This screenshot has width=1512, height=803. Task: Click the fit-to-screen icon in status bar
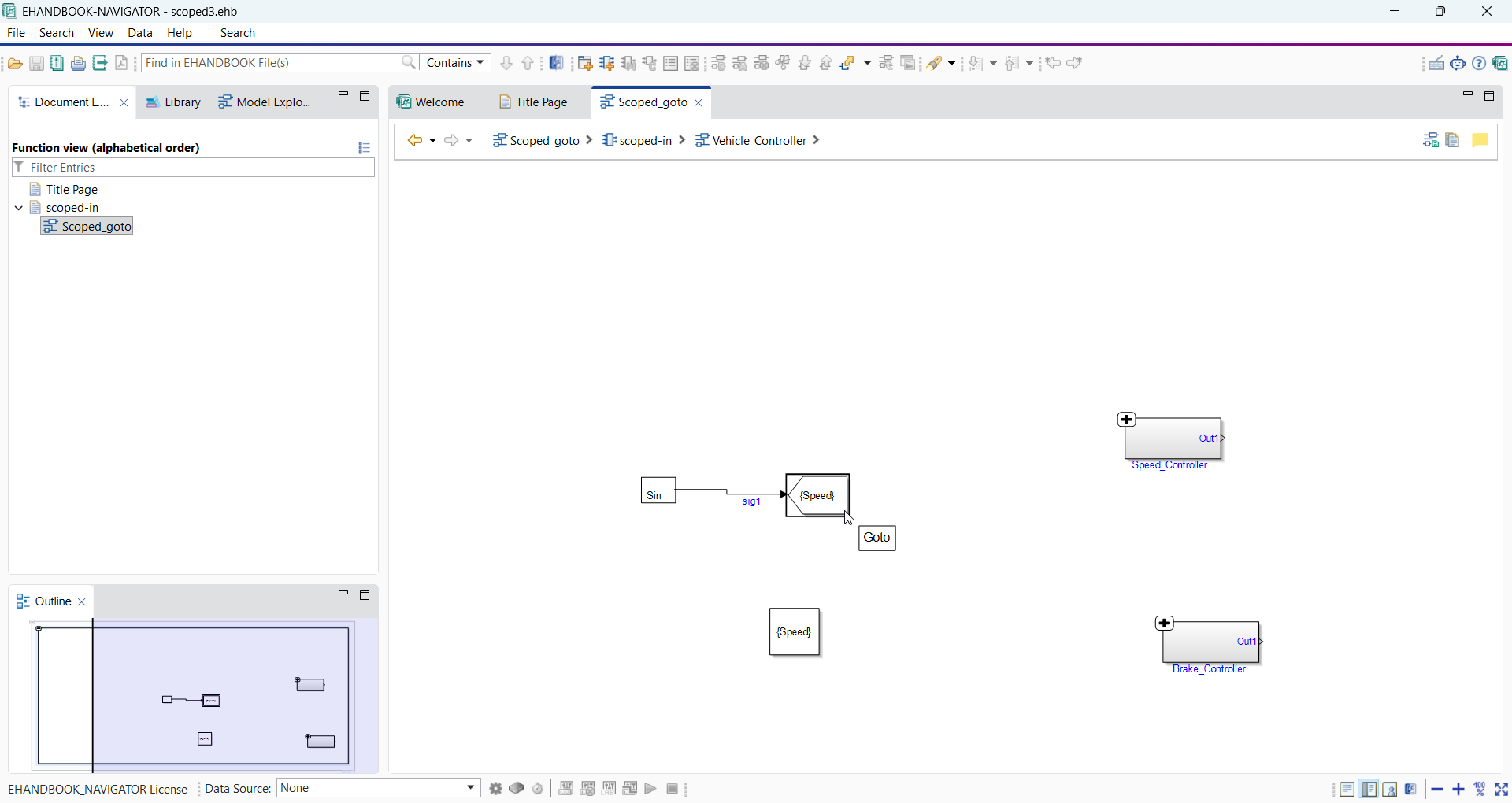tap(1502, 789)
